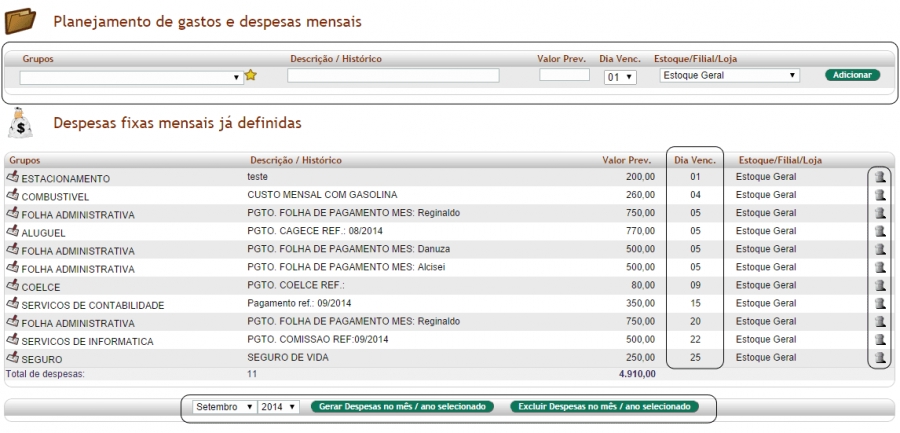900x433 pixels.
Task: Remove SERVICOS DE INFORMATICA using trash icon
Action: tap(880, 339)
